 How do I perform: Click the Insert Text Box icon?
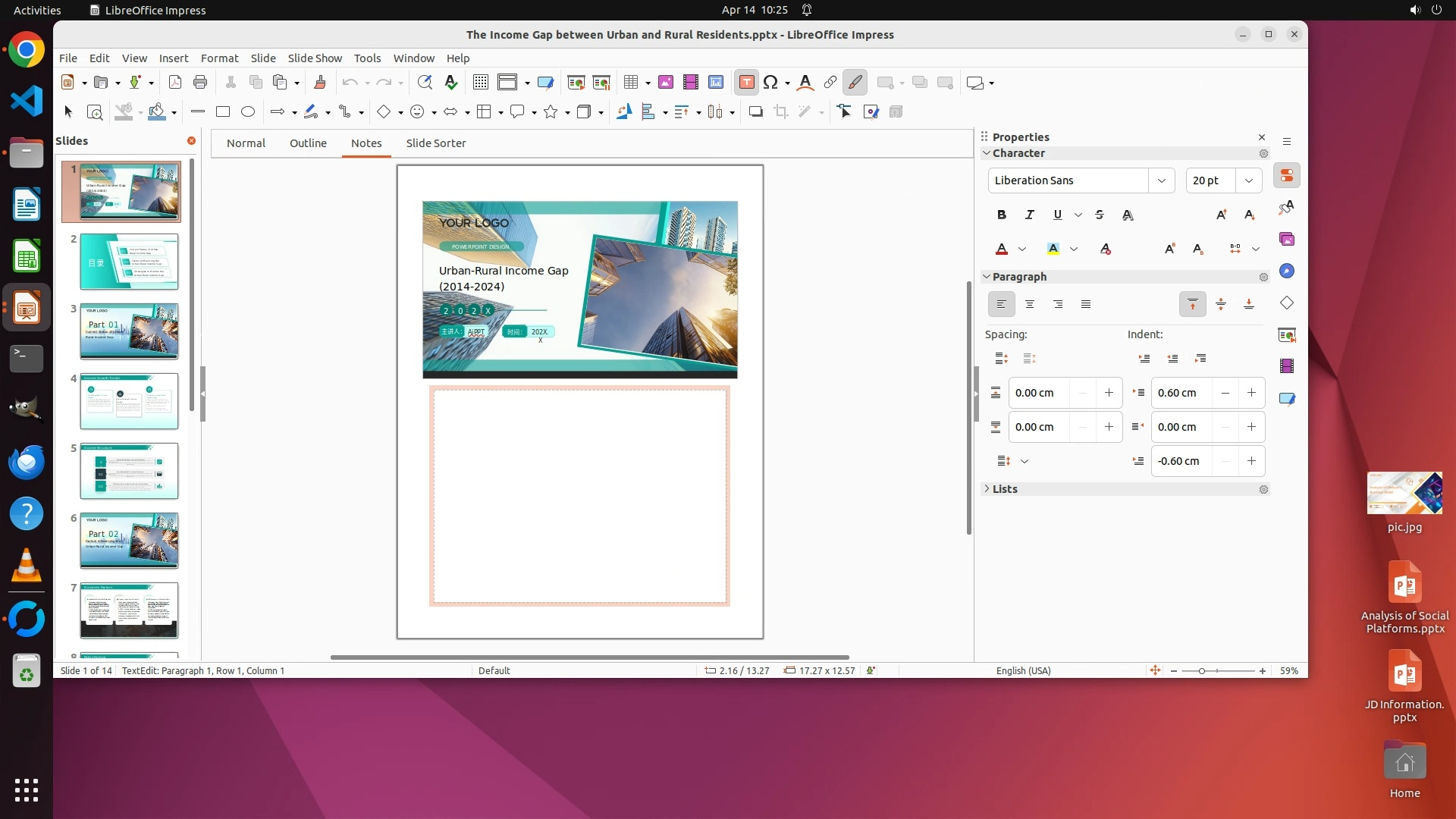click(x=746, y=83)
